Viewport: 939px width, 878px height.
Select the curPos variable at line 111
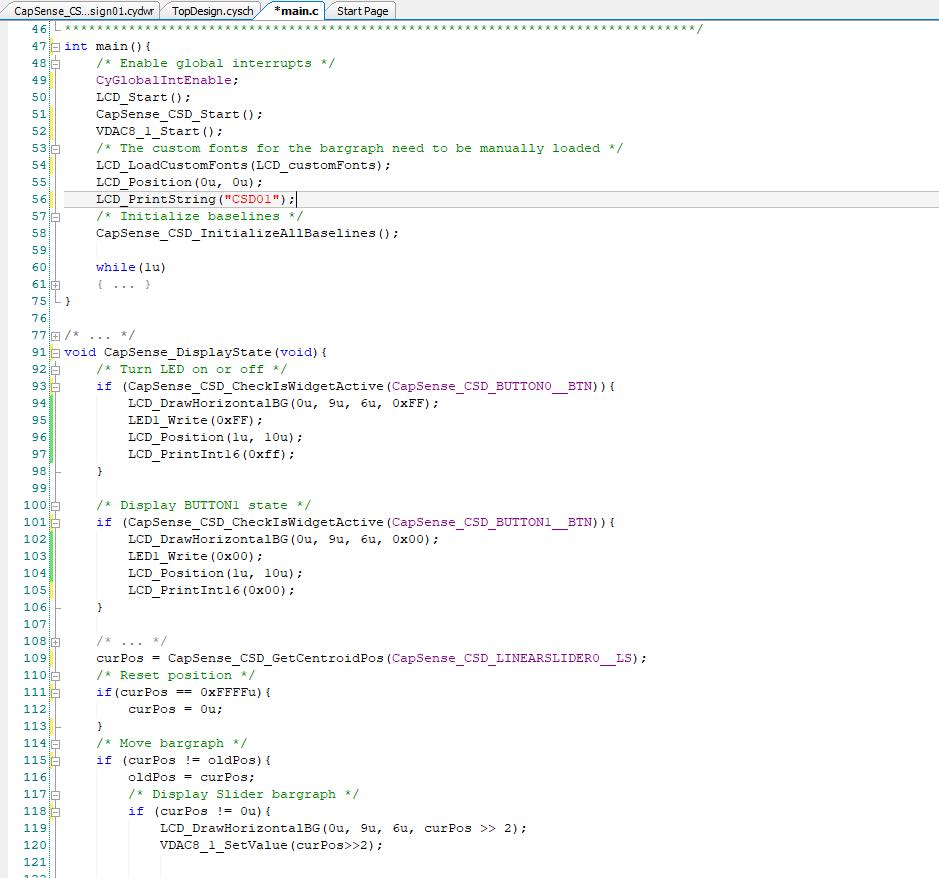(x=143, y=691)
